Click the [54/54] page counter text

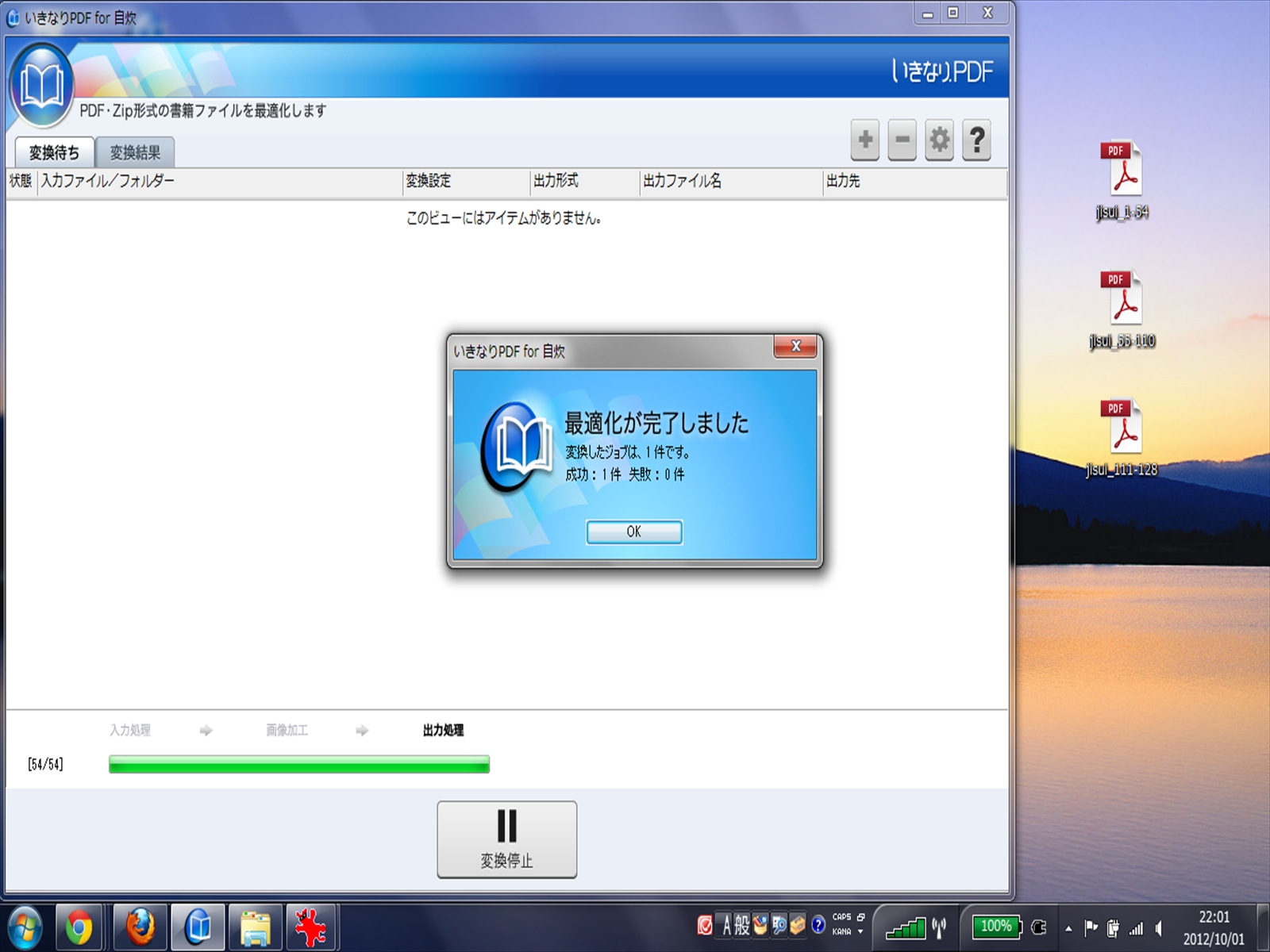(x=45, y=764)
